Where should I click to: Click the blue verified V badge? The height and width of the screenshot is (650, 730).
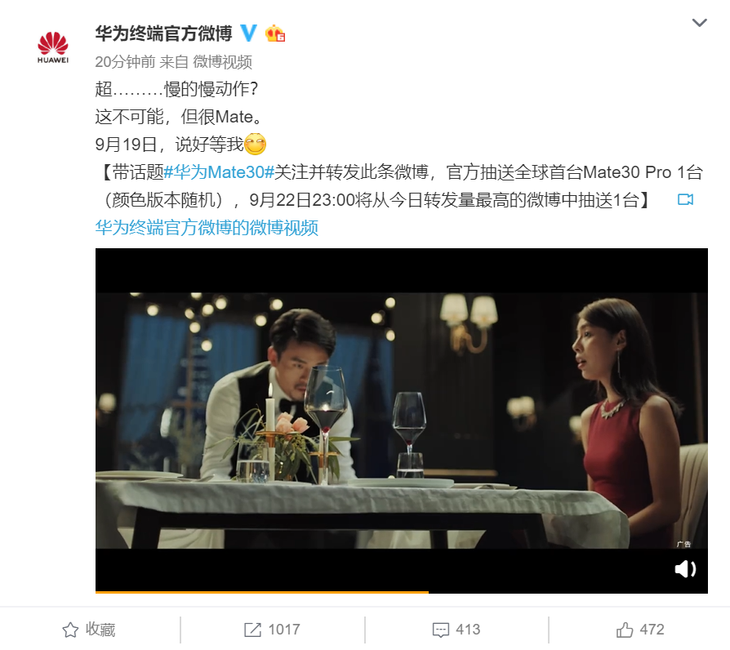(249, 34)
